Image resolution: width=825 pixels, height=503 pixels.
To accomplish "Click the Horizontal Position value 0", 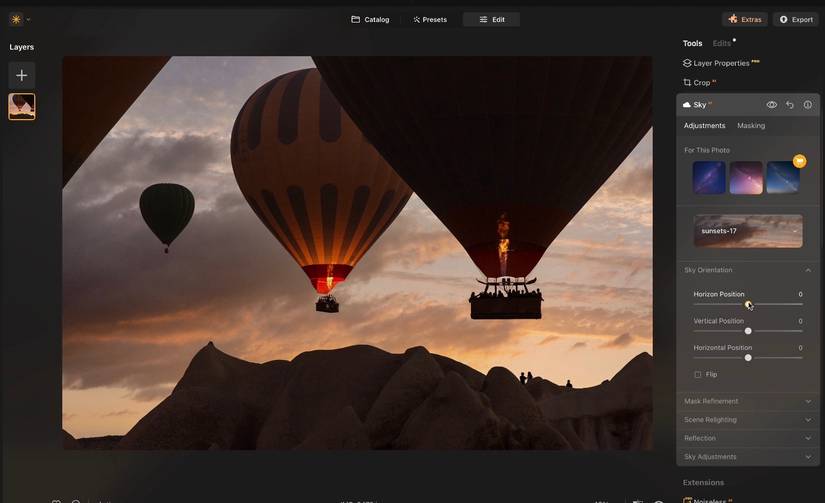I will point(800,348).
